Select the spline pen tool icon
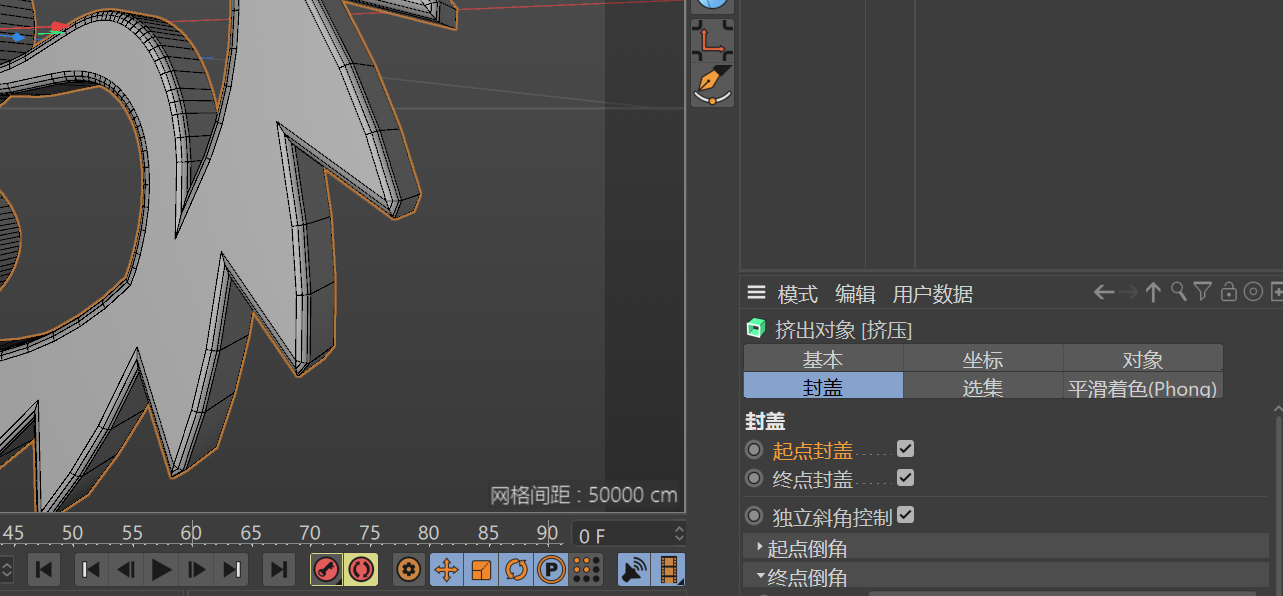Screen dimensions: 1283x596 click(x=712, y=85)
